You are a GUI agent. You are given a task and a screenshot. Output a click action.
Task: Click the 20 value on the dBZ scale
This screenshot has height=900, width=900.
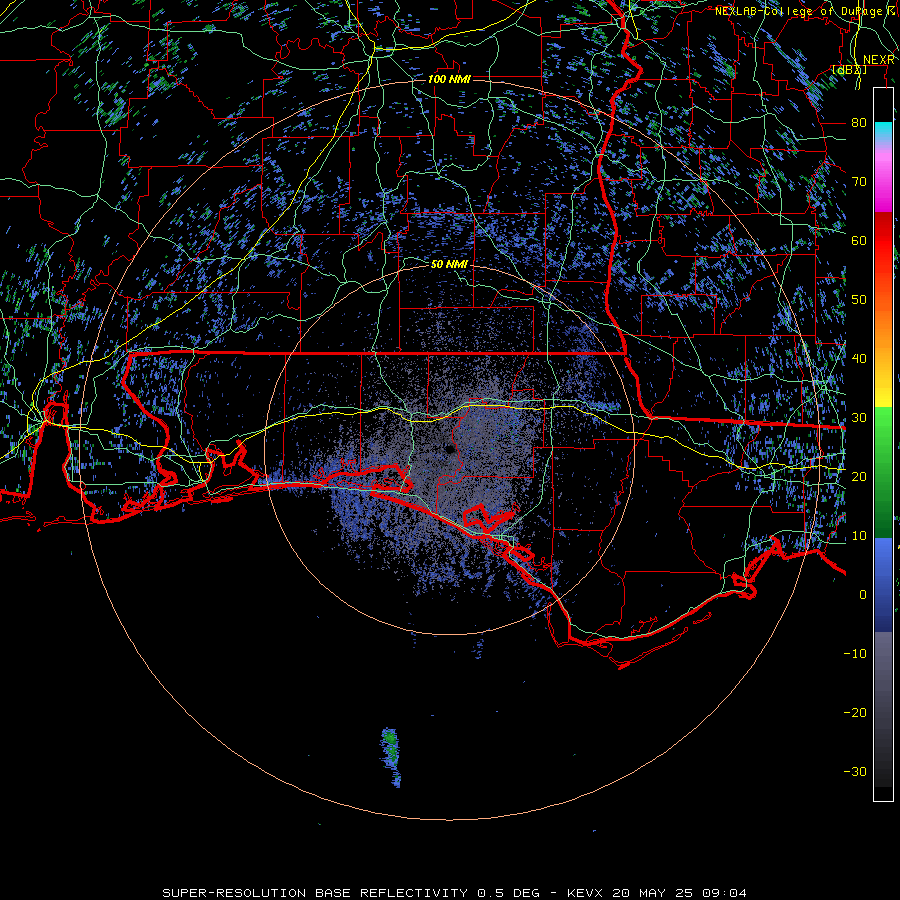coord(859,476)
